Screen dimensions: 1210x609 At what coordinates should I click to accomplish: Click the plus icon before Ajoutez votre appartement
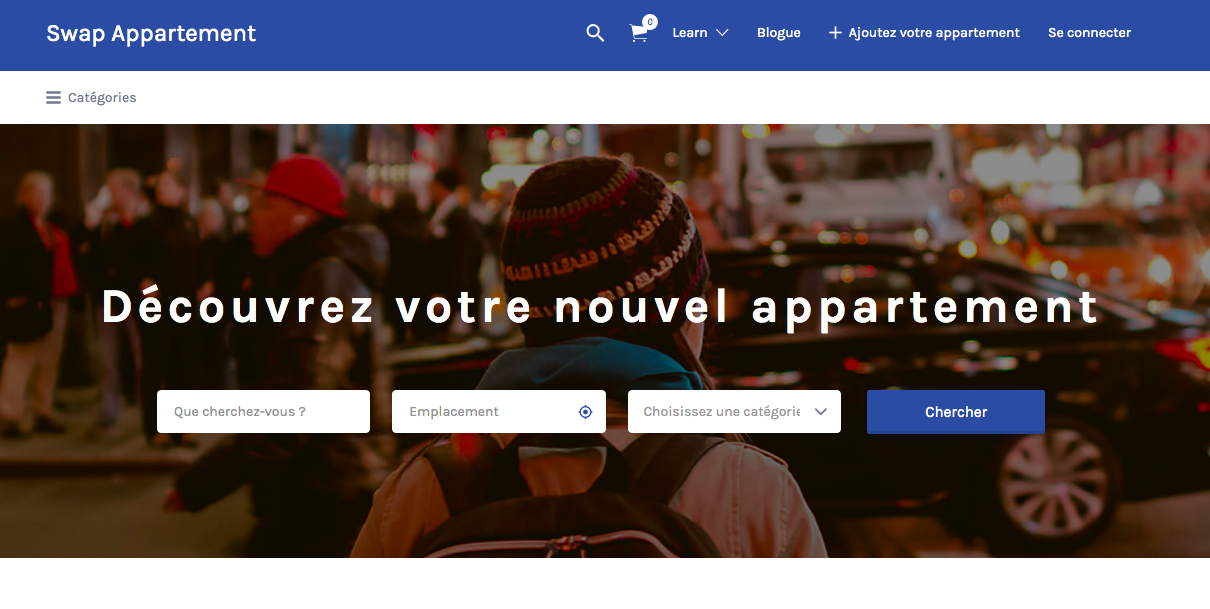[x=835, y=33]
